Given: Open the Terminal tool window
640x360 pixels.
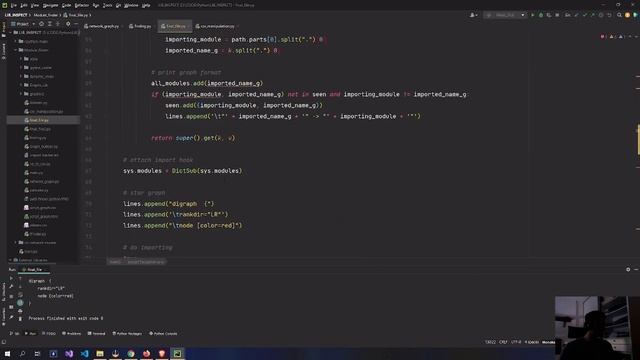Looking at the screenshot, I should tap(96, 333).
